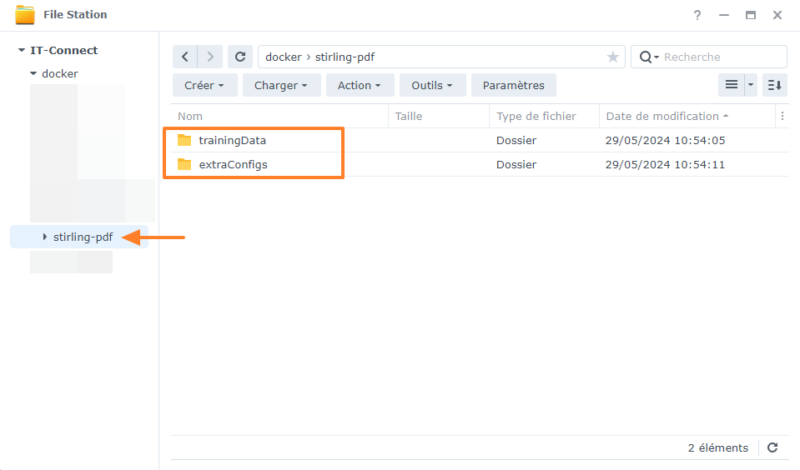The height and width of the screenshot is (470, 800).
Task: Switch to list view mode icon
Action: (732, 85)
